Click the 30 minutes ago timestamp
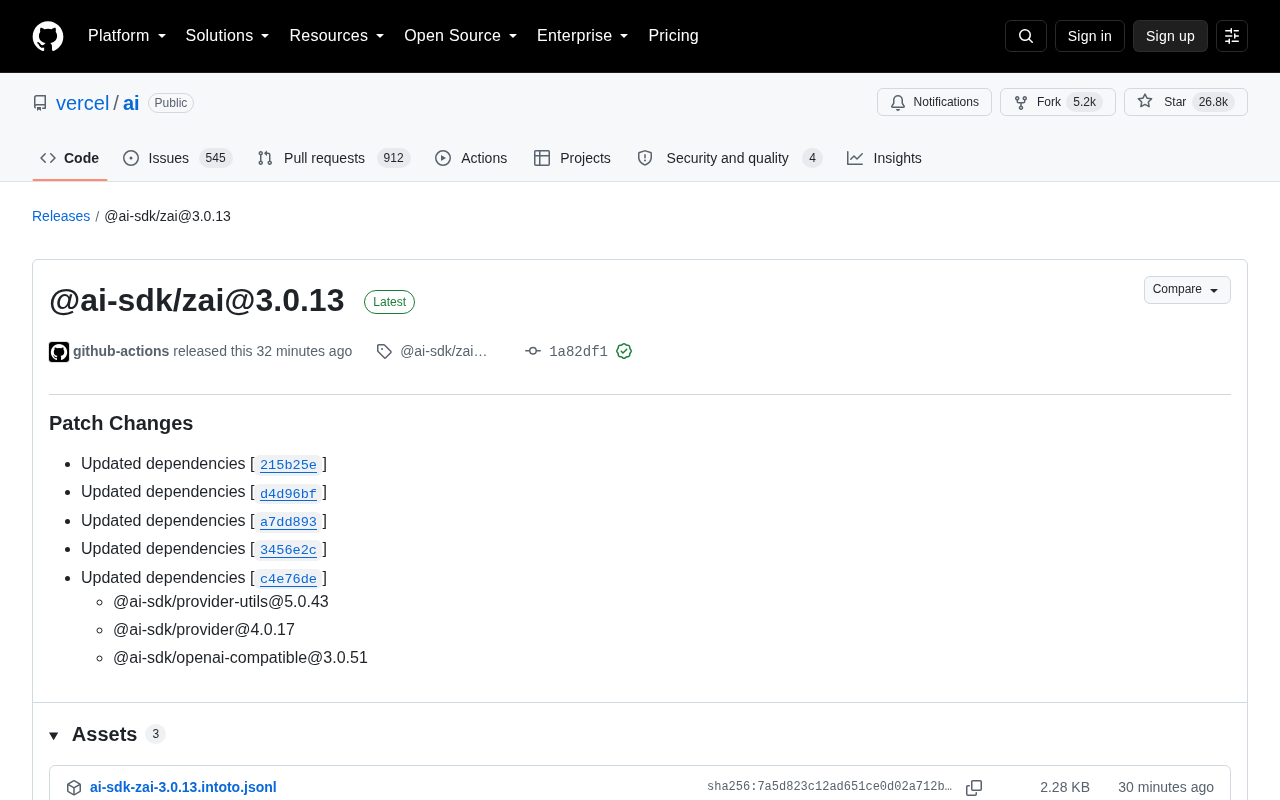Screen dimensions: 1280x800 (1166, 787)
